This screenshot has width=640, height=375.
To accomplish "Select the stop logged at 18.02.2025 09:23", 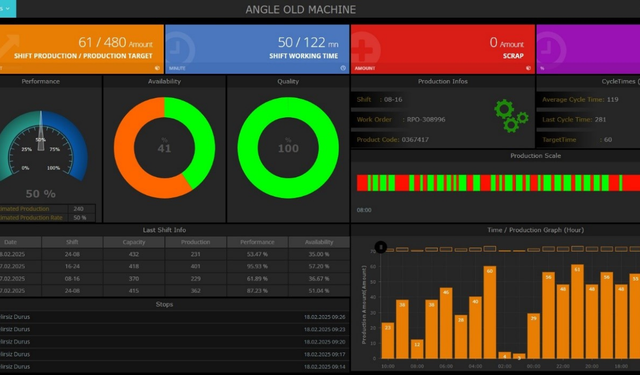I will click(174, 329).
